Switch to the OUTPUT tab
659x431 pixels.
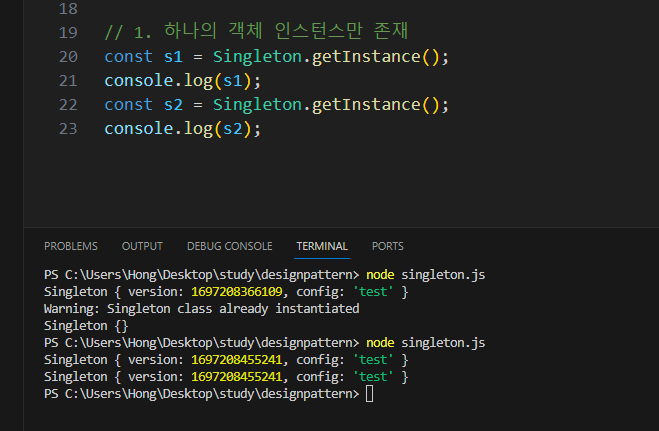coord(142,246)
